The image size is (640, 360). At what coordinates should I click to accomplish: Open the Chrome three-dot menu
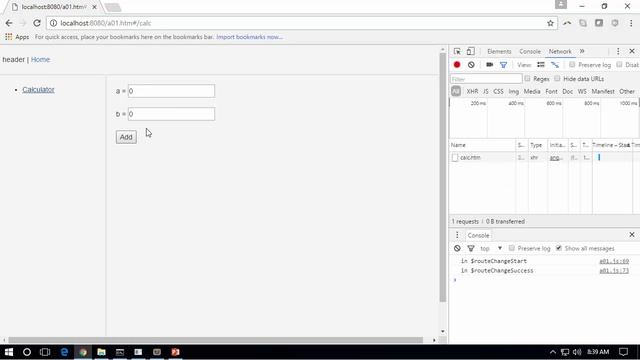(x=631, y=23)
